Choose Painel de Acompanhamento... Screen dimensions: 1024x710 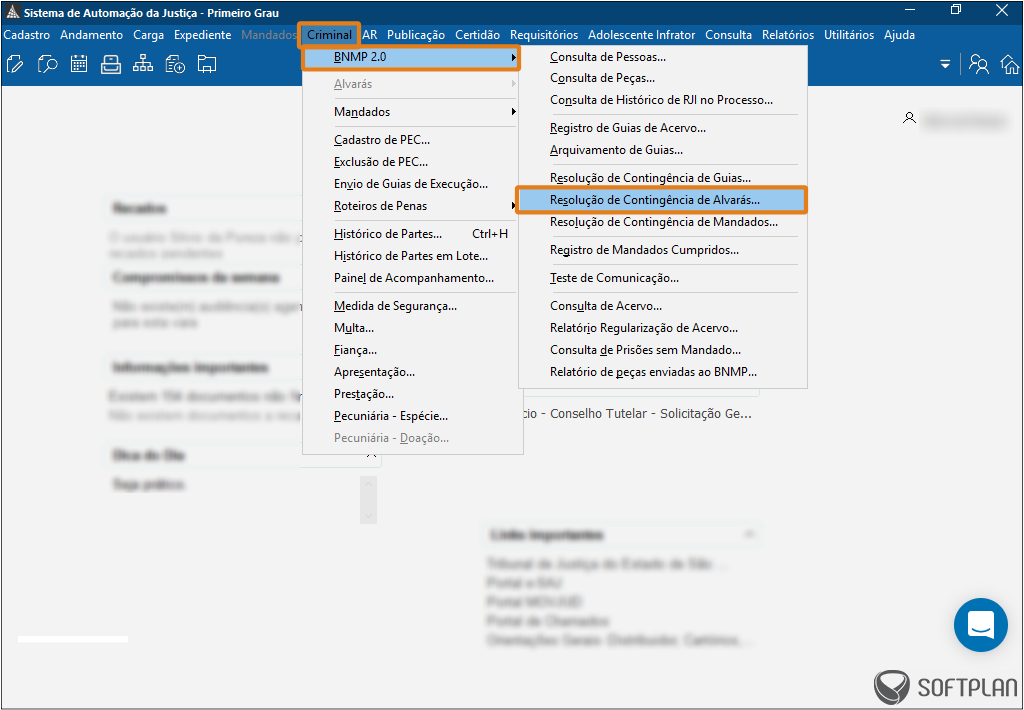click(x=413, y=278)
